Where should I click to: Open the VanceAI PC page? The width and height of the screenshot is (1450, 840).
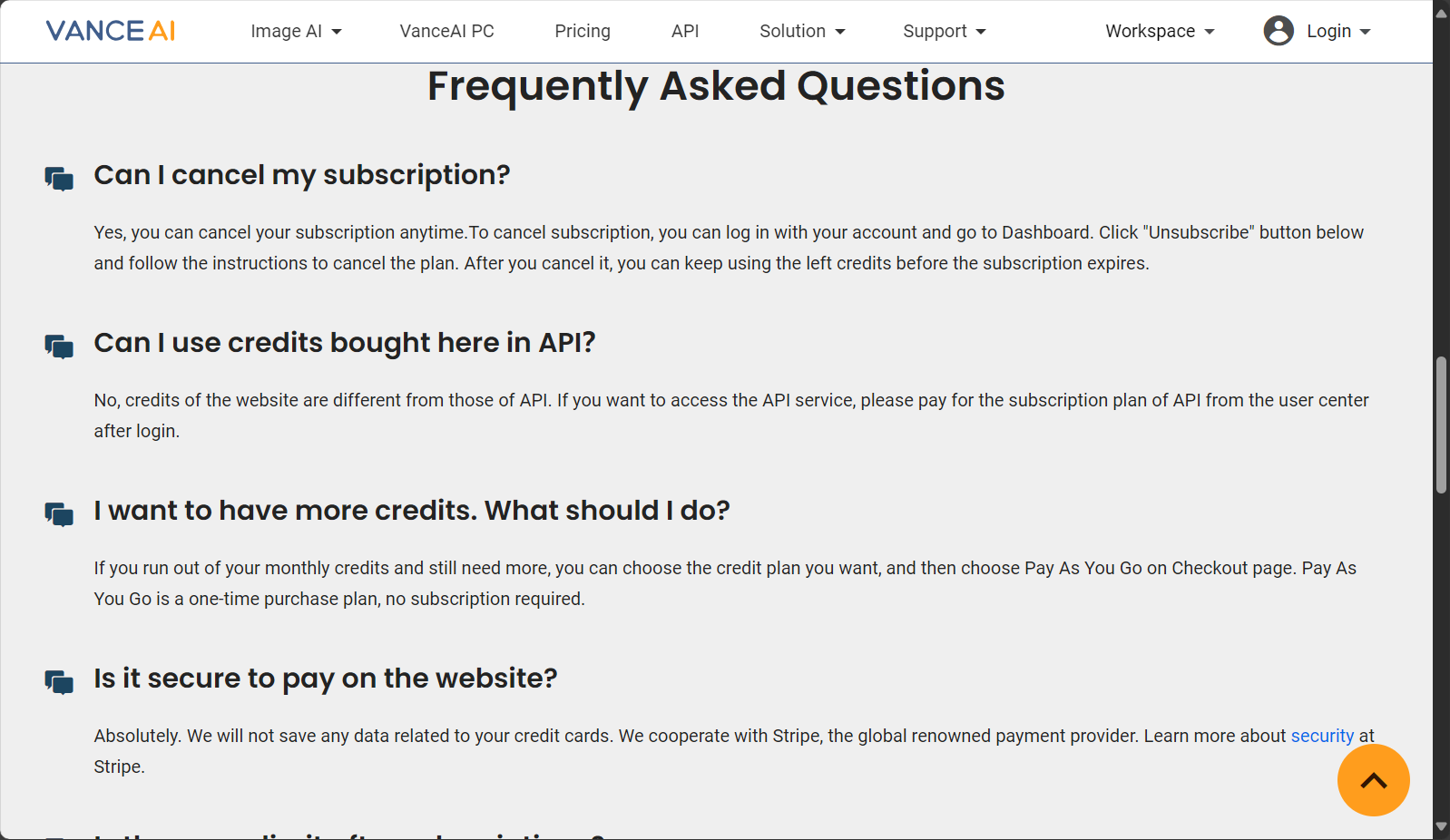[446, 31]
